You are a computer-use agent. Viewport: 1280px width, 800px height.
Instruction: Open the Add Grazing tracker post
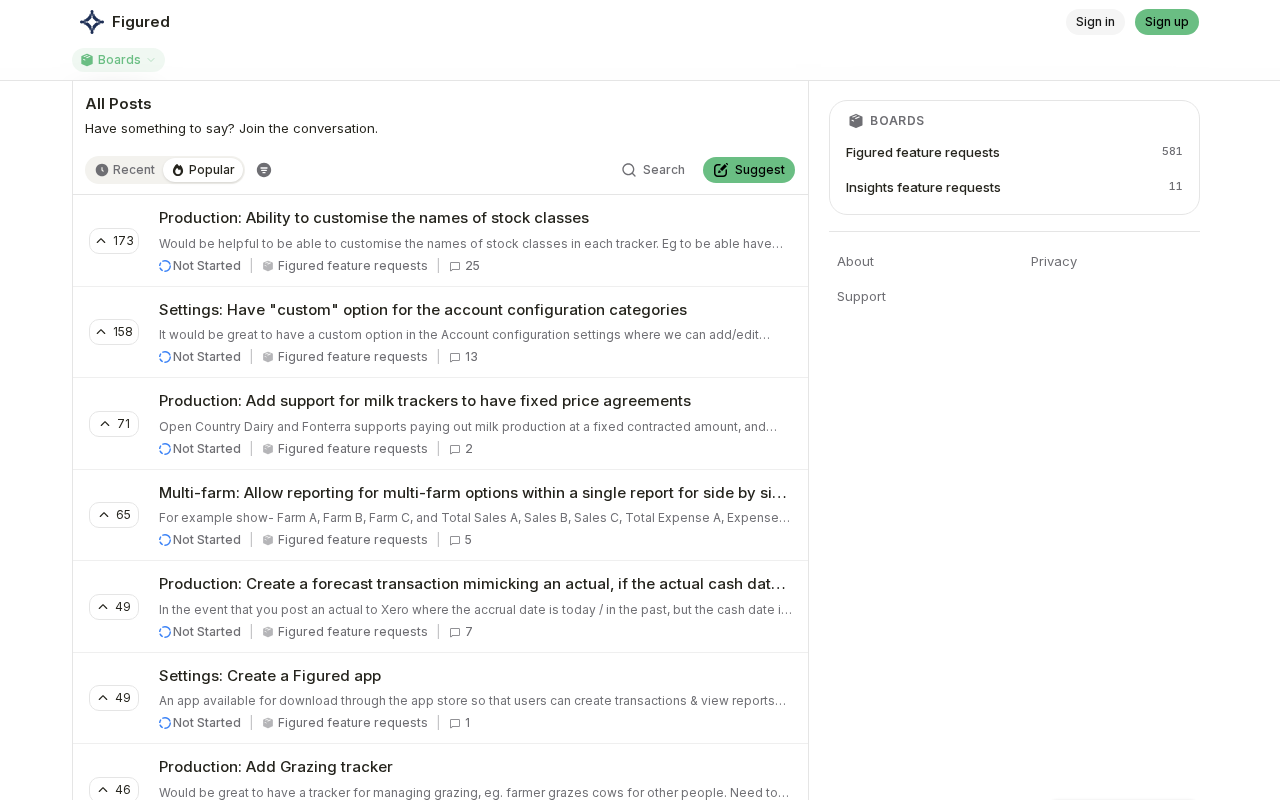pos(276,767)
